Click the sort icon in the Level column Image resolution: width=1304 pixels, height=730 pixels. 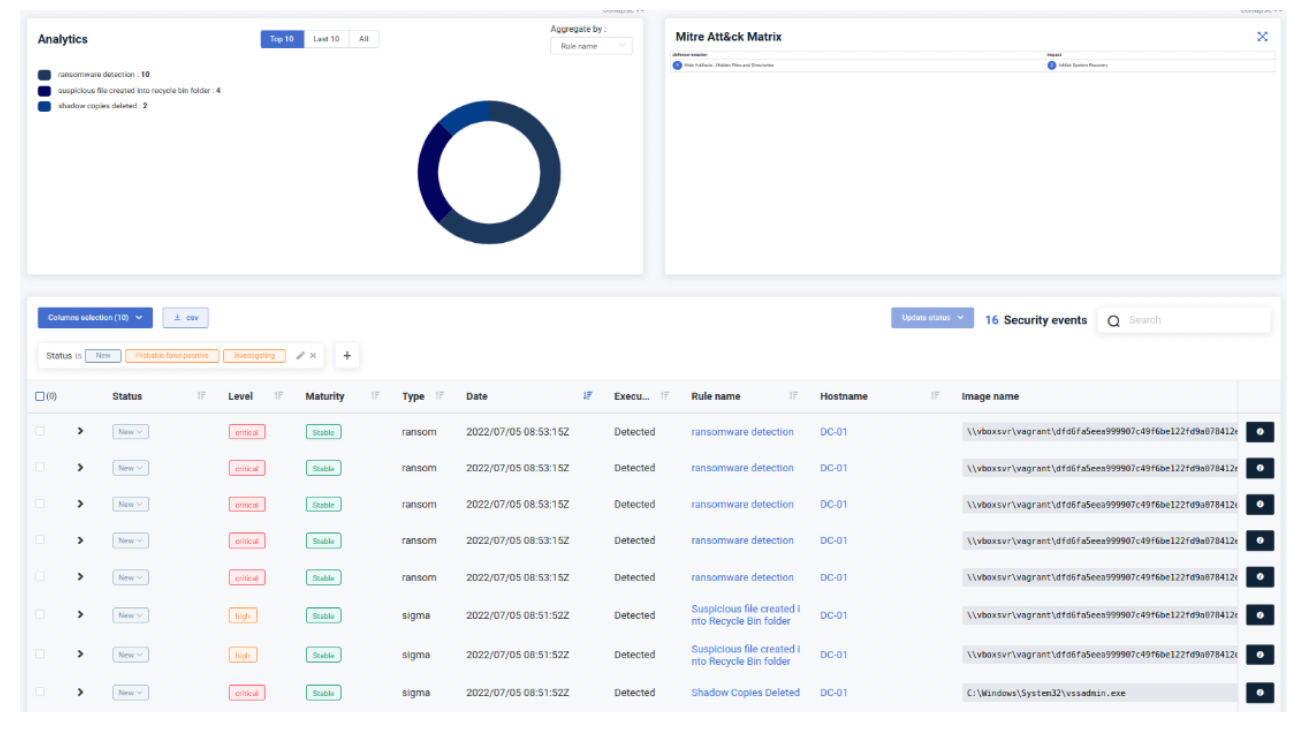279,396
